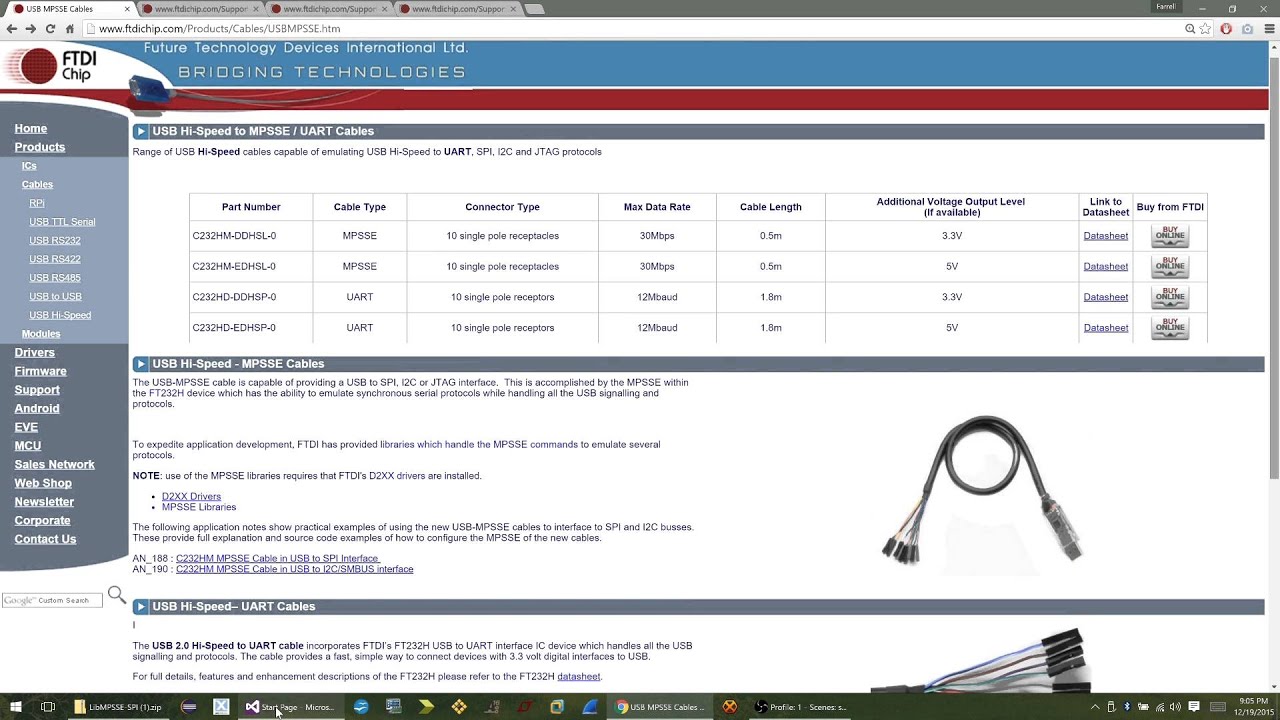Open the Support navigation link
This screenshot has width=1280, height=720.
[x=37, y=390]
